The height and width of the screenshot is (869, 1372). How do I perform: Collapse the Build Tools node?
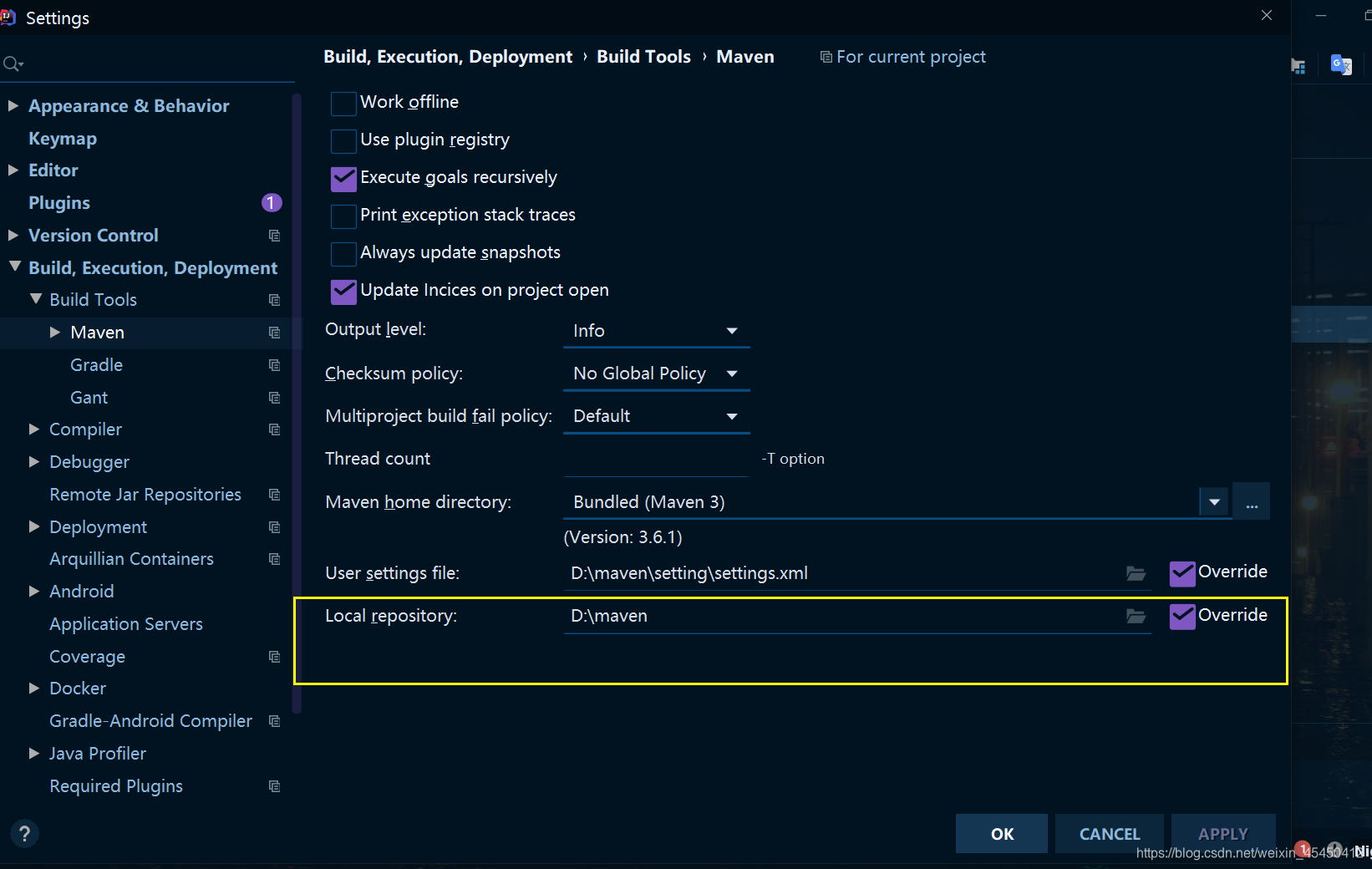[x=35, y=299]
